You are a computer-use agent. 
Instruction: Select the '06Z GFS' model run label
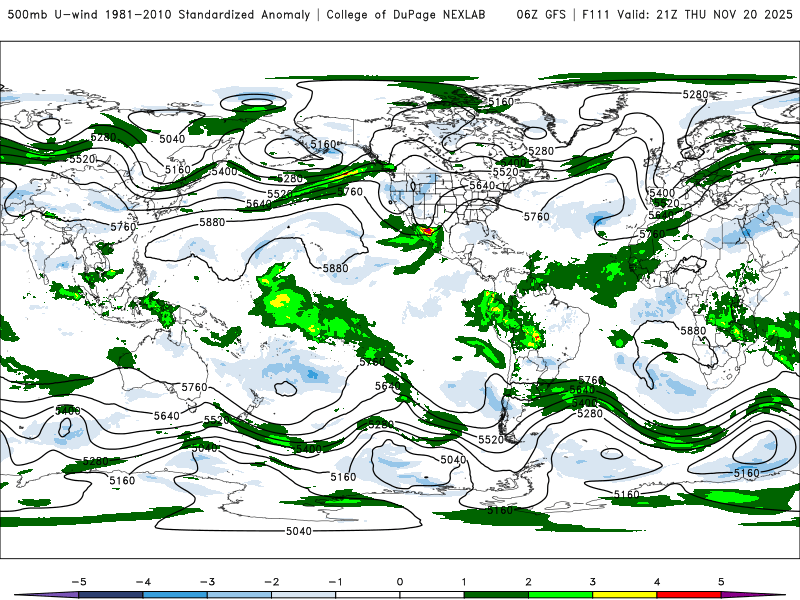[541, 14]
